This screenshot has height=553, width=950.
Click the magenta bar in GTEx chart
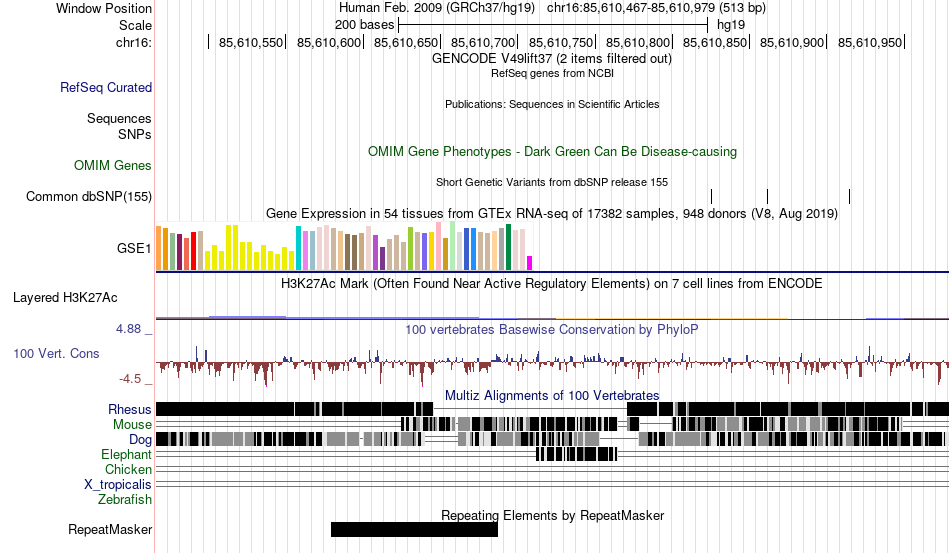click(x=530, y=263)
